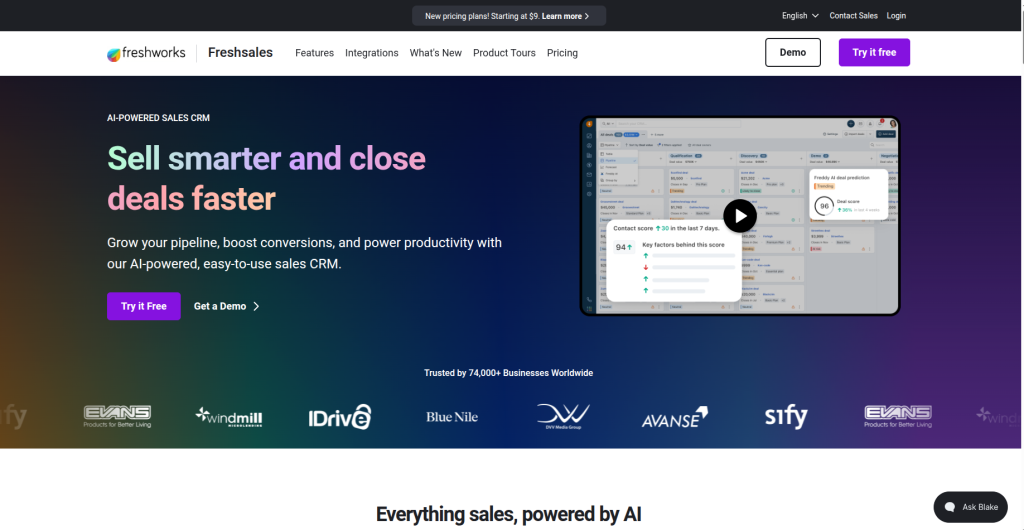1024x530 pixels.
Task: Click the Demo button in header
Action: click(x=793, y=52)
